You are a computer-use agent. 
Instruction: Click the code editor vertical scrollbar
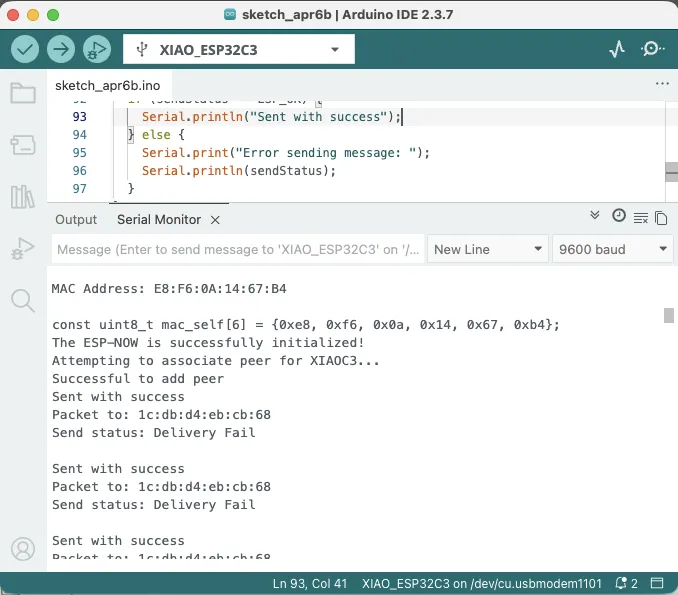(x=672, y=172)
